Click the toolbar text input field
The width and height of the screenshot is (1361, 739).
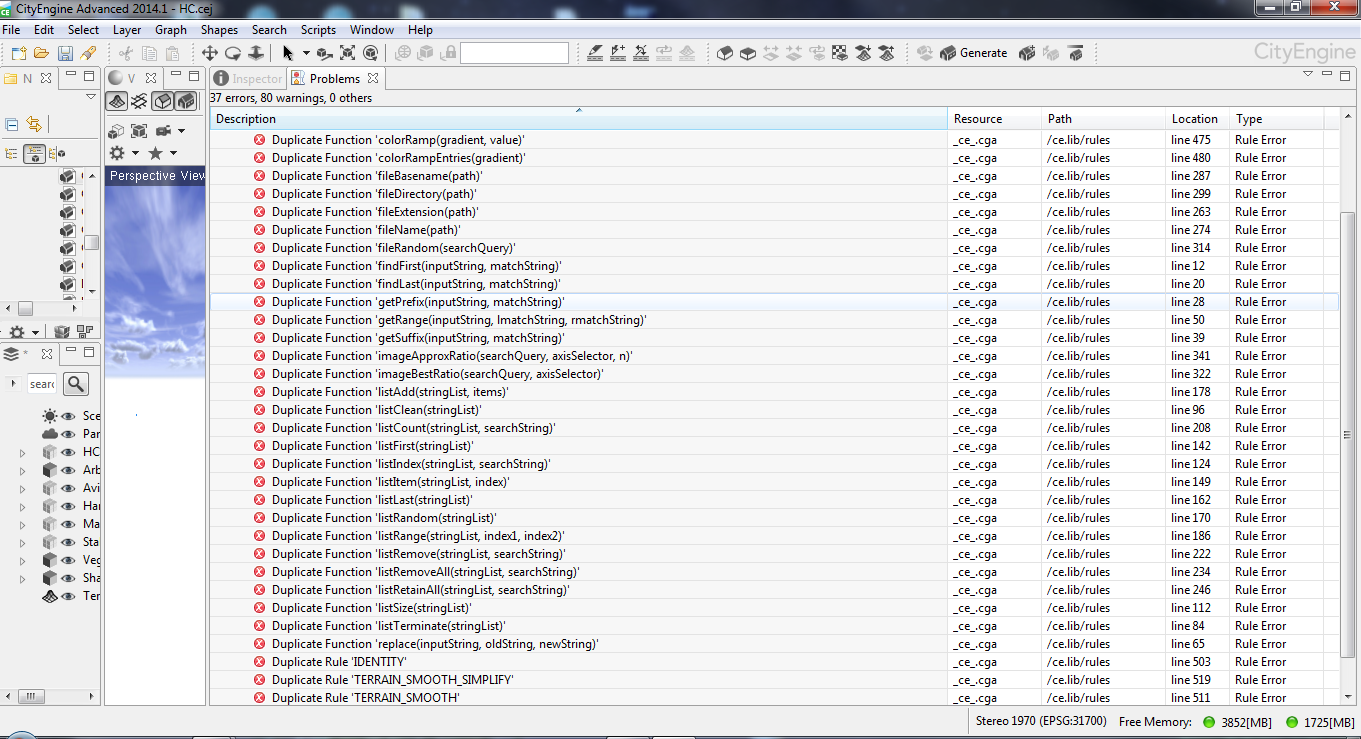point(514,53)
